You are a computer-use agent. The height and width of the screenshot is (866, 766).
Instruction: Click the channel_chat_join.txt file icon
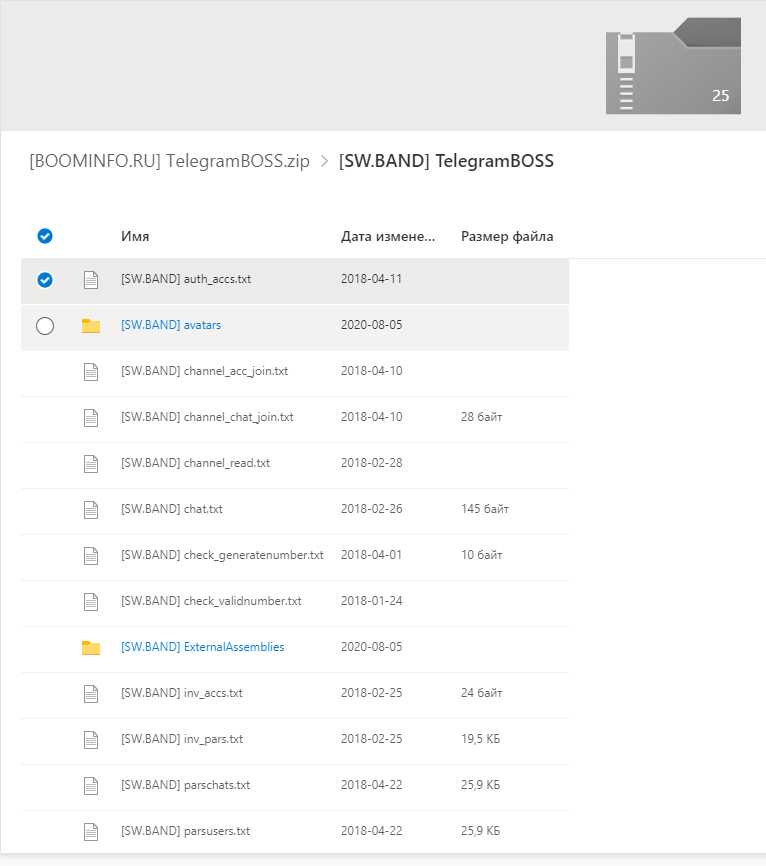coord(91,418)
